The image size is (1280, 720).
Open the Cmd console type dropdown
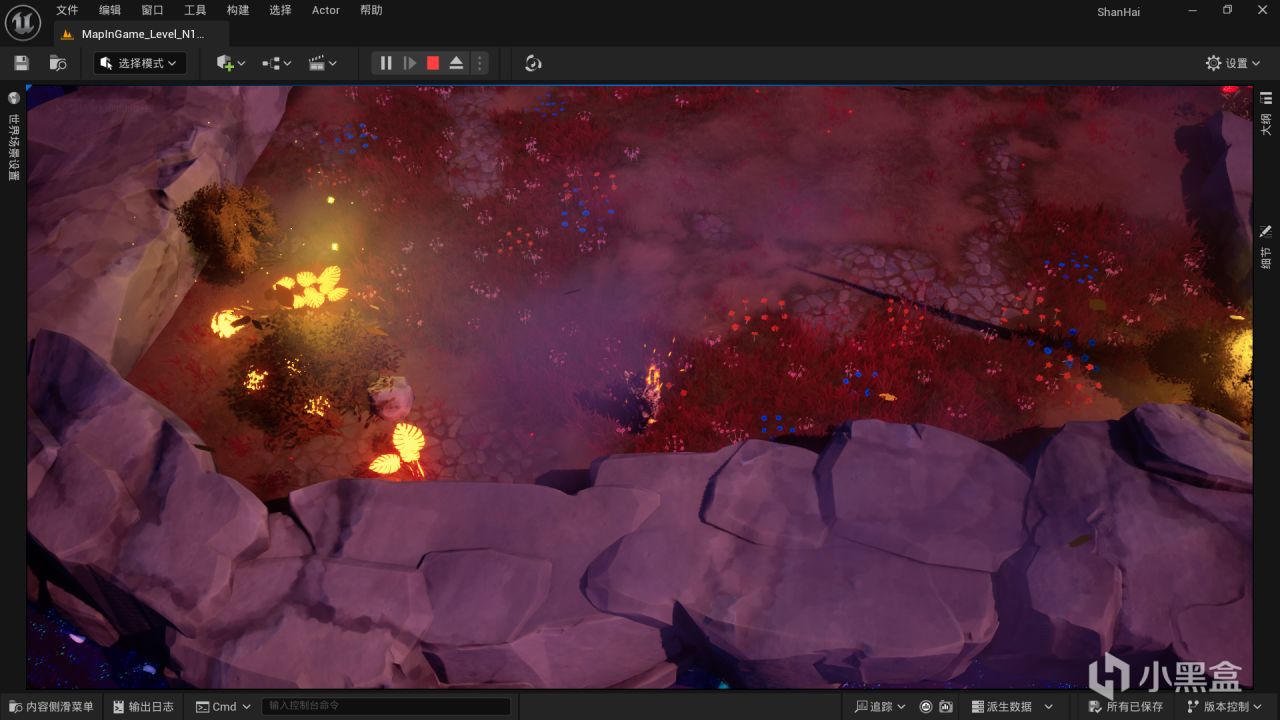(223, 707)
